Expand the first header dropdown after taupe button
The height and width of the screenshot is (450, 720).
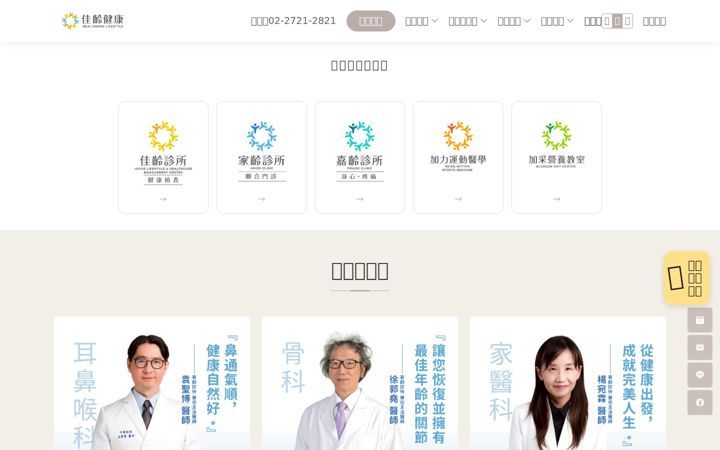(421, 21)
